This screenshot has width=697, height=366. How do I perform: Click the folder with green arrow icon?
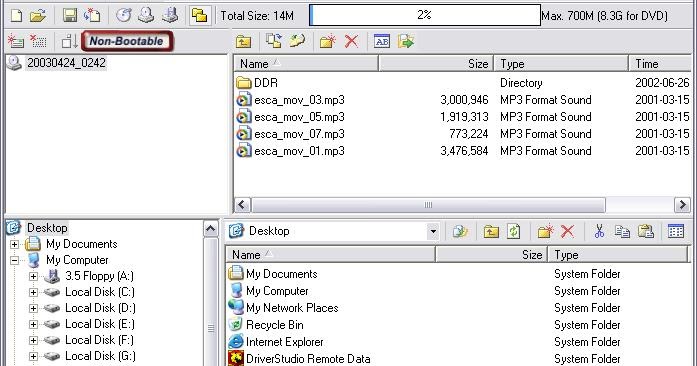pos(406,41)
